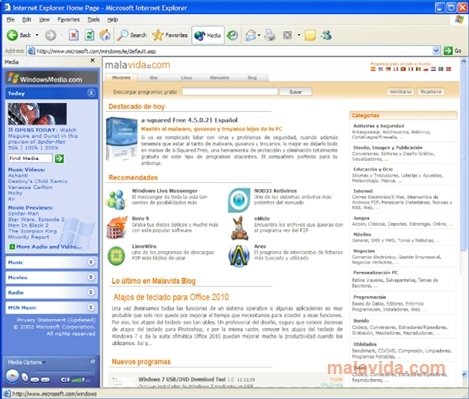The image size is (469, 399).
Task: Click green Find Media go arrow
Action: (x=60, y=159)
